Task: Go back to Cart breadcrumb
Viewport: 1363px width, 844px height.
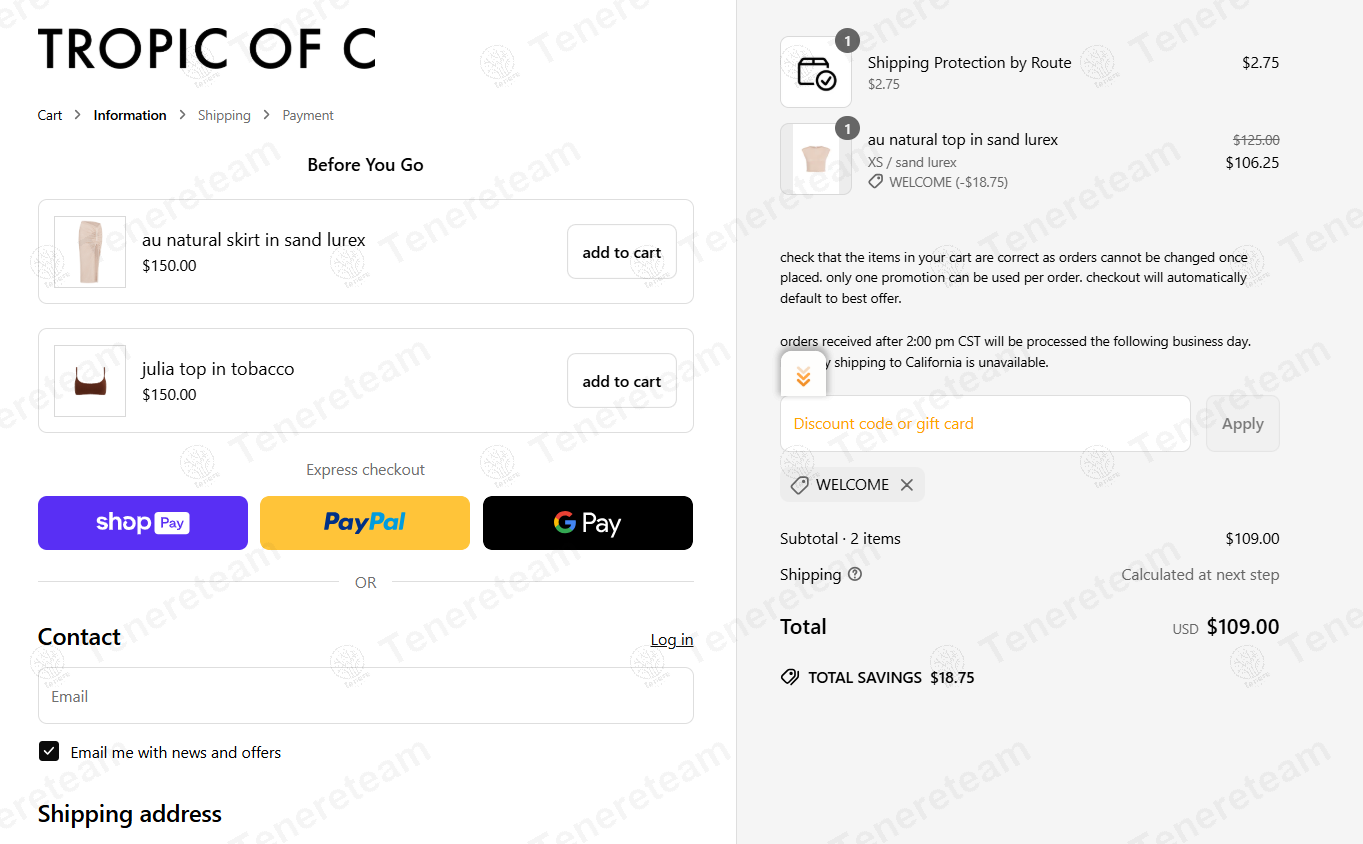Action: click(50, 115)
